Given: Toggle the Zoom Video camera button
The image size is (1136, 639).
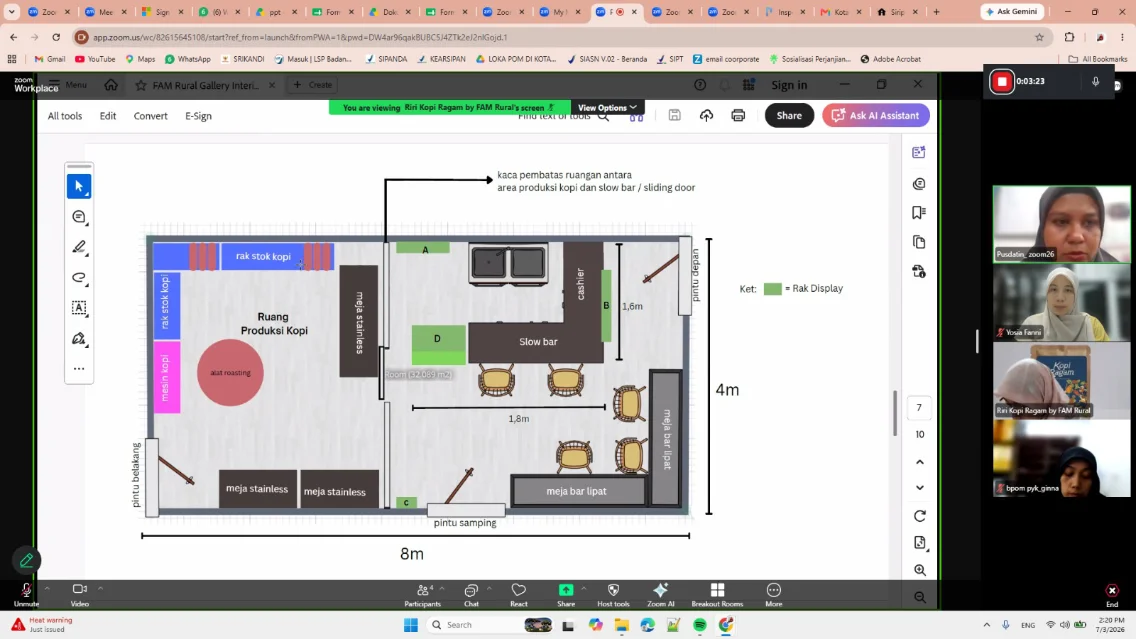Looking at the screenshot, I should [80, 594].
